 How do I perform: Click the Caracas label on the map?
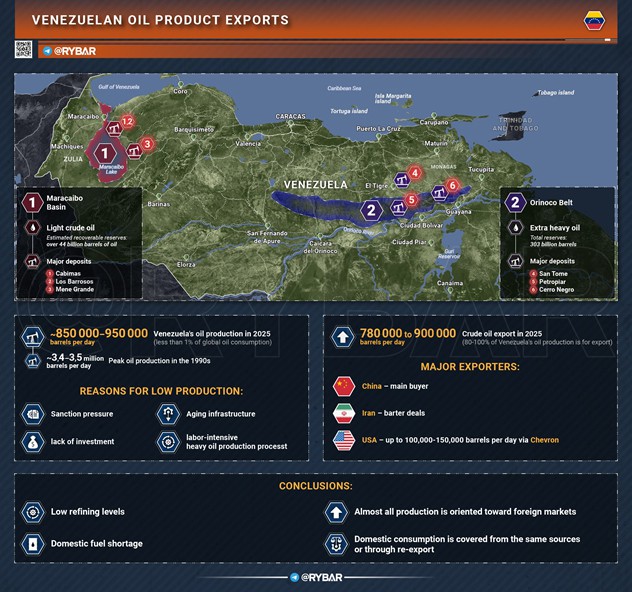(291, 116)
